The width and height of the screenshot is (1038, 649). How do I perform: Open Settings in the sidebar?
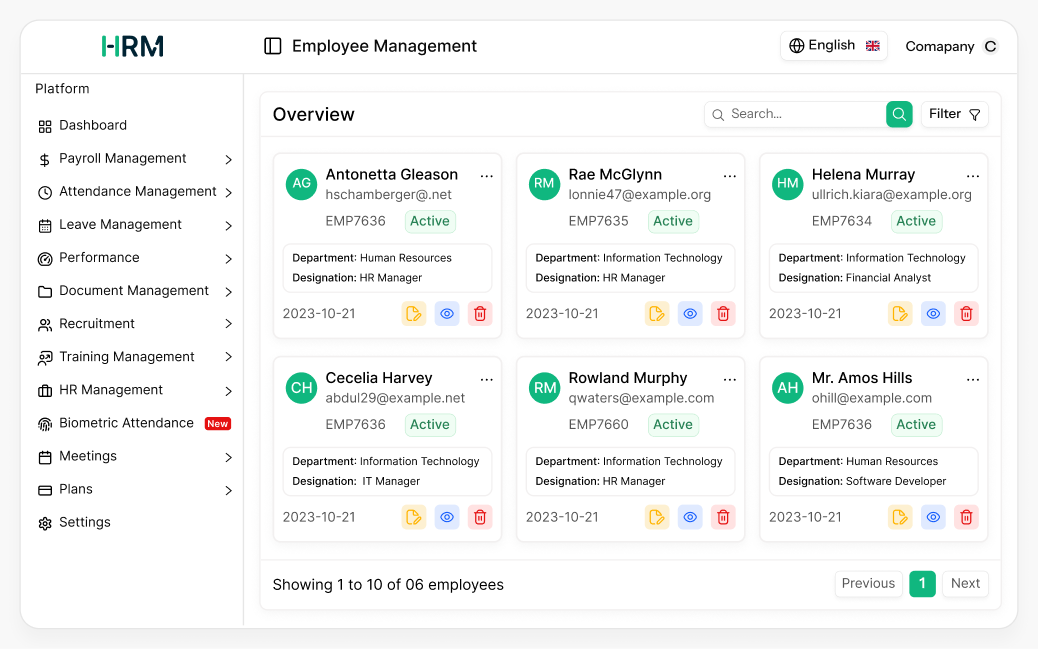[x=74, y=523]
